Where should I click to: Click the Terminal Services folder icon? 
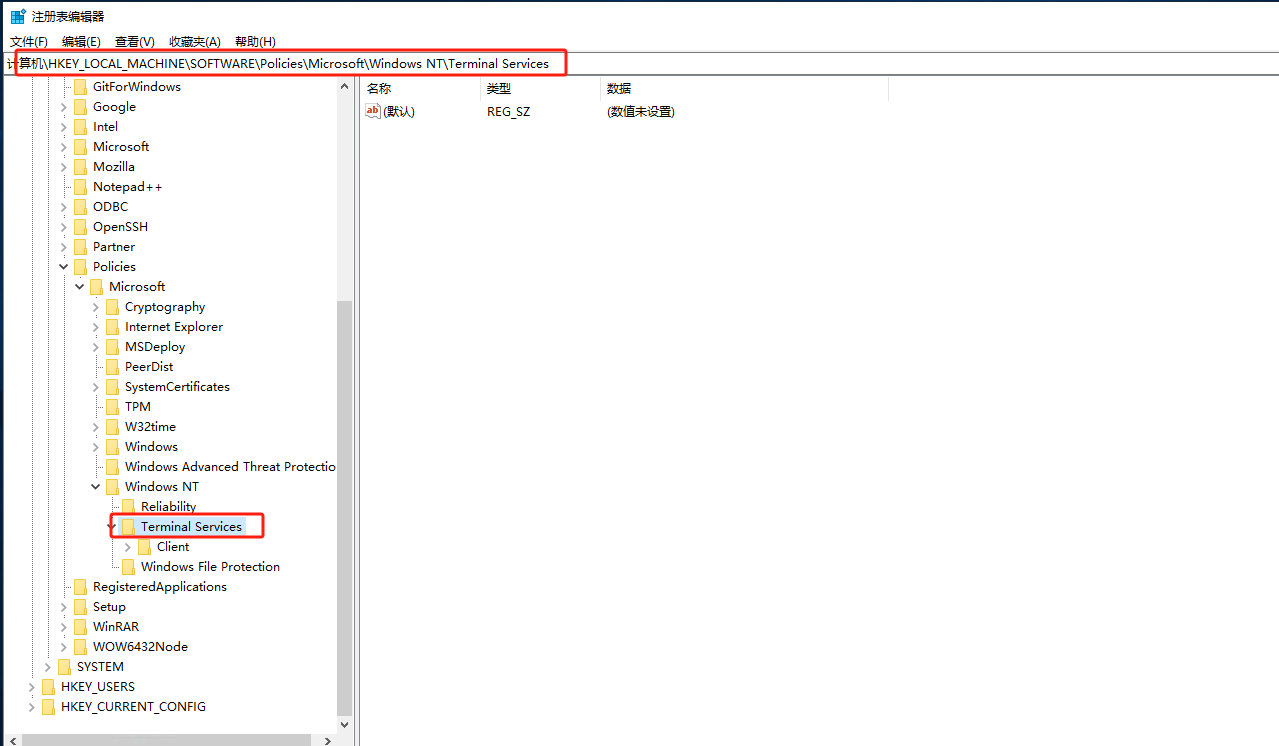pyautogui.click(x=128, y=527)
